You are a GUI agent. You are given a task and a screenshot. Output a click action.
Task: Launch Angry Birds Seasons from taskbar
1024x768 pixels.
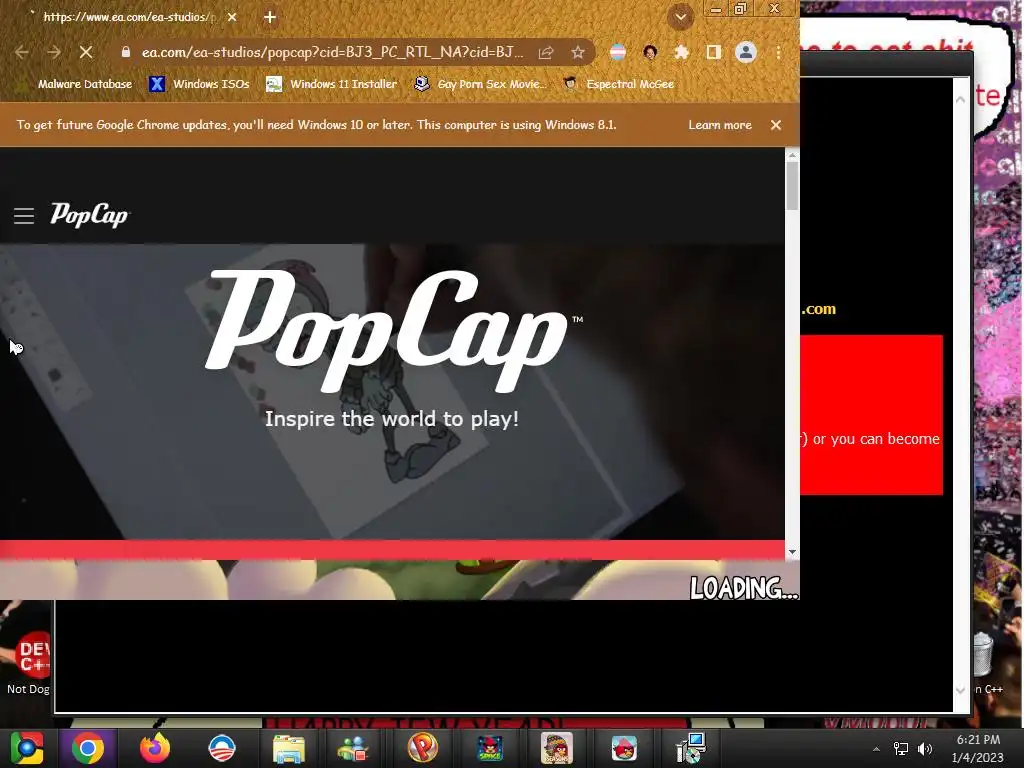coord(556,748)
